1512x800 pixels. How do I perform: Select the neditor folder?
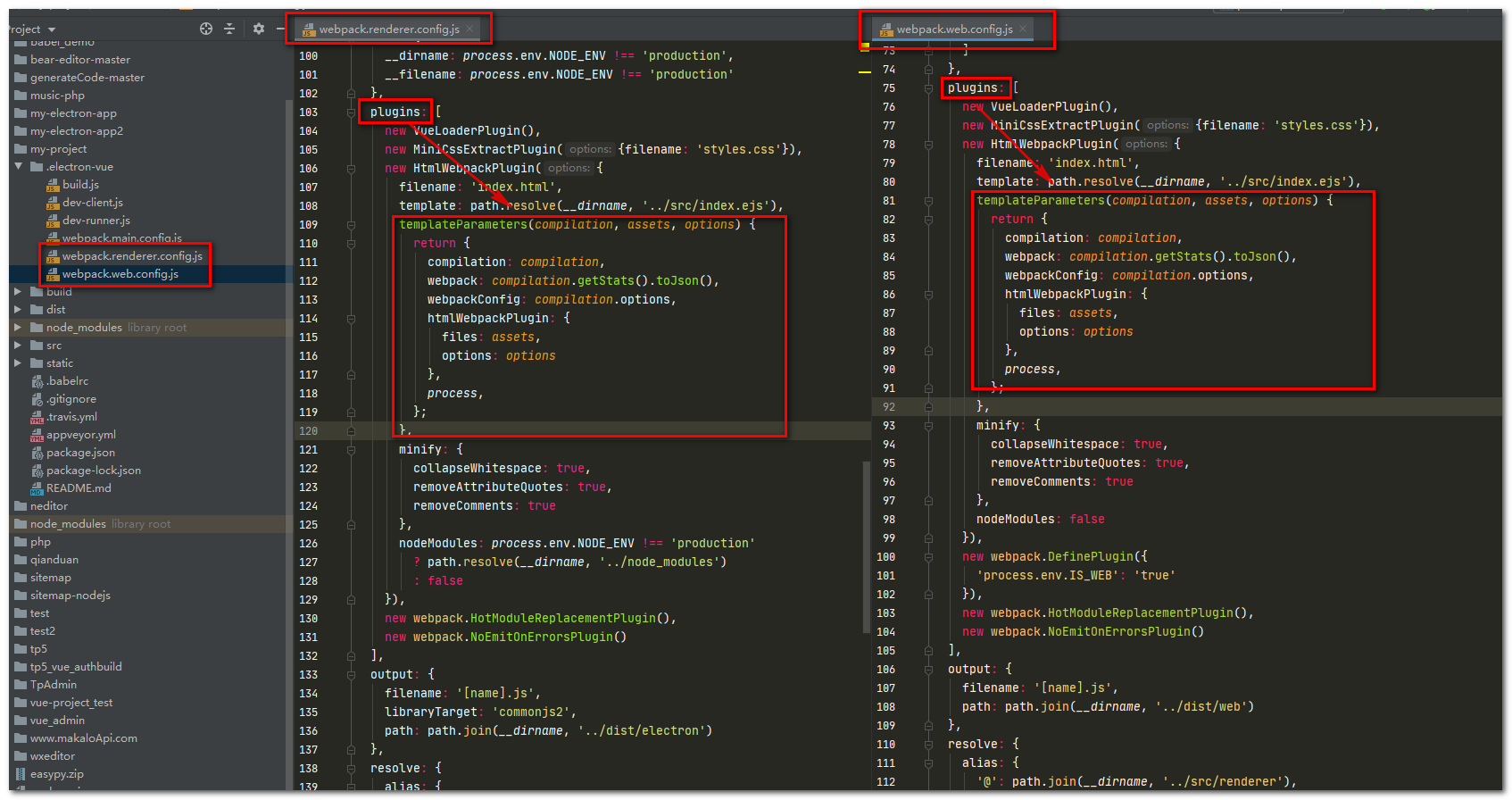pos(48,506)
